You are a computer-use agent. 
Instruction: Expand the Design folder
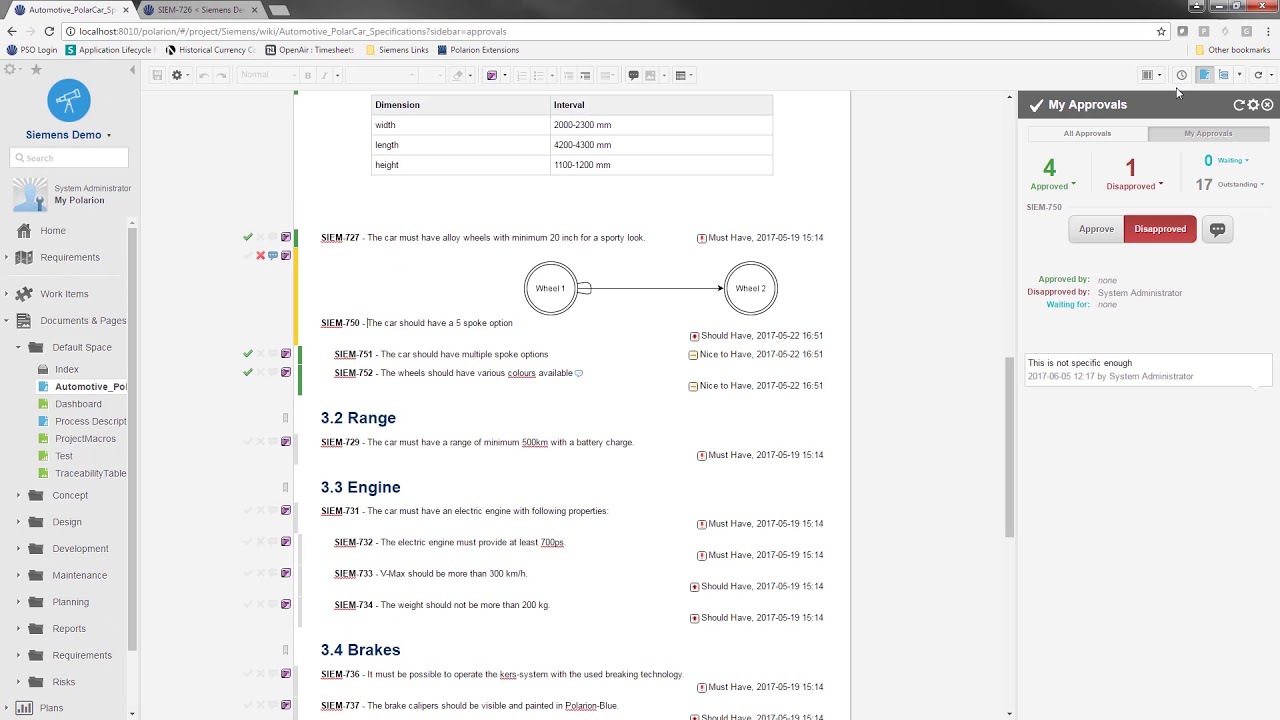(18, 522)
